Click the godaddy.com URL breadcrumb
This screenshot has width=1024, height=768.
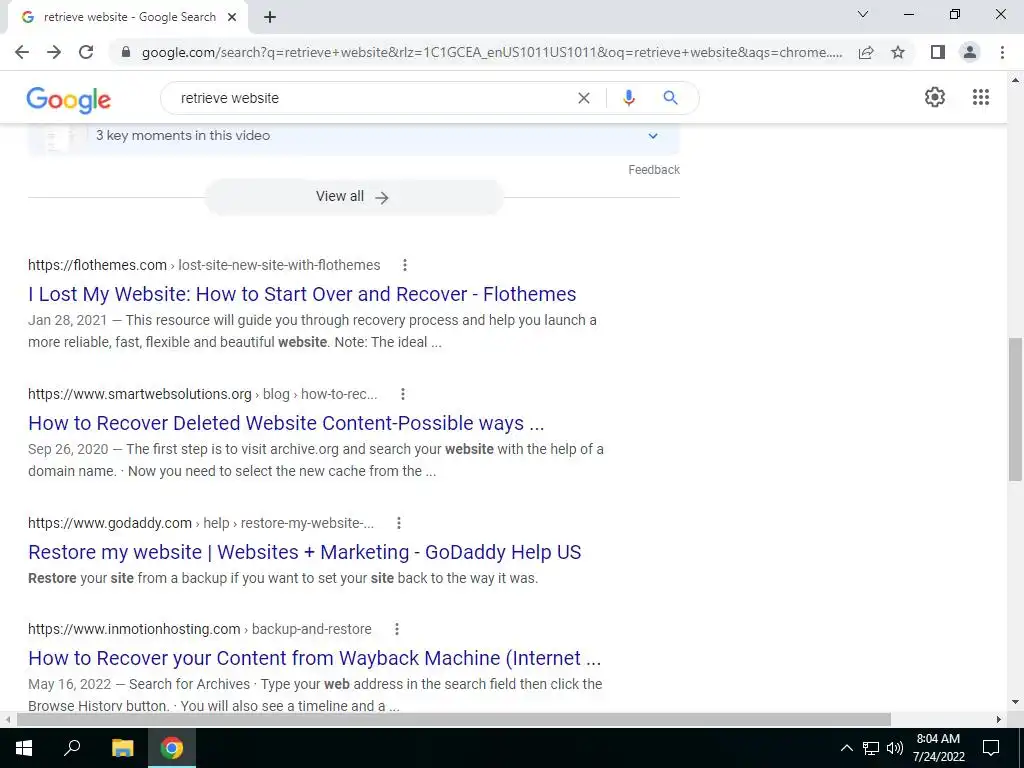click(201, 523)
